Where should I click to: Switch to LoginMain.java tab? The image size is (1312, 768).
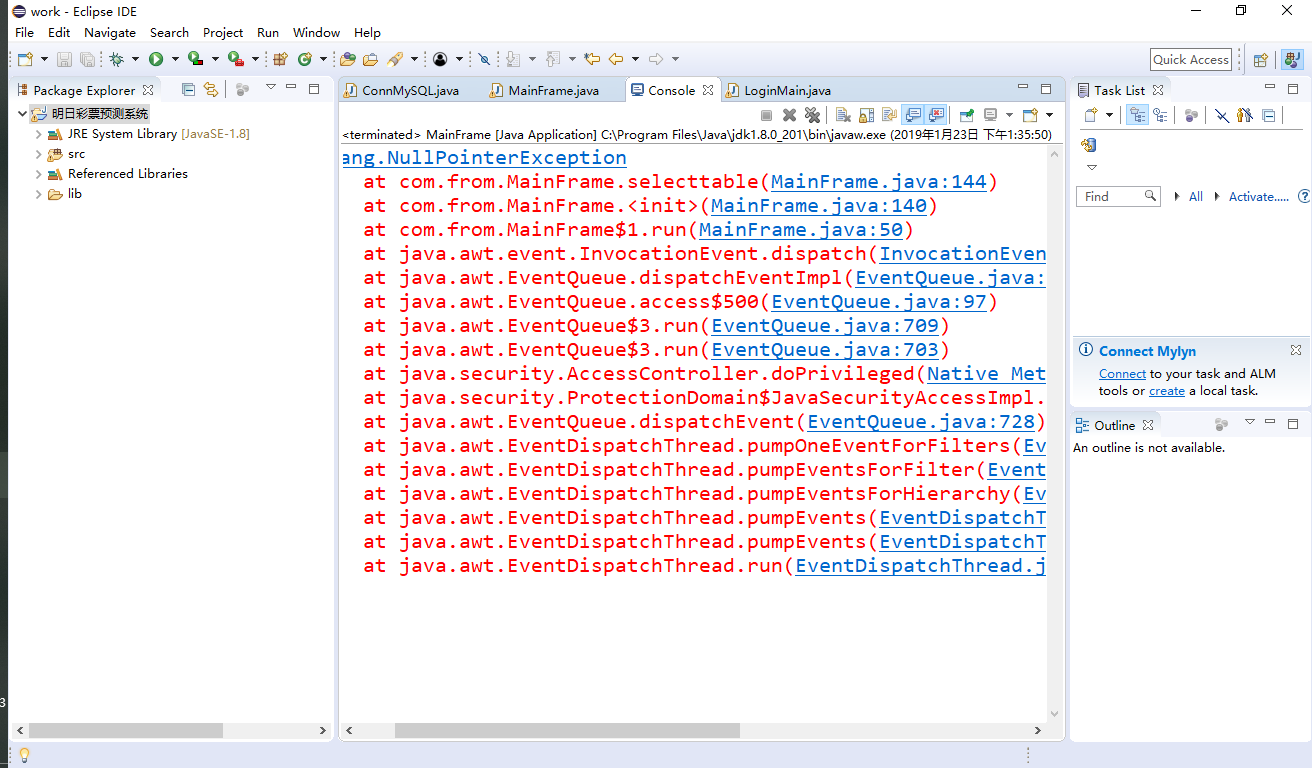tap(787, 90)
